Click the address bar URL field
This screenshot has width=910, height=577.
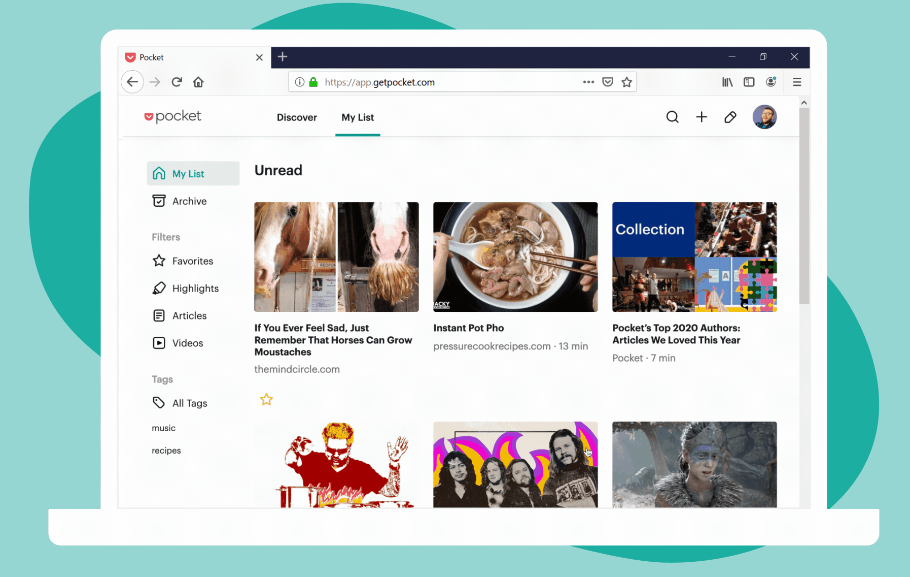point(462,82)
